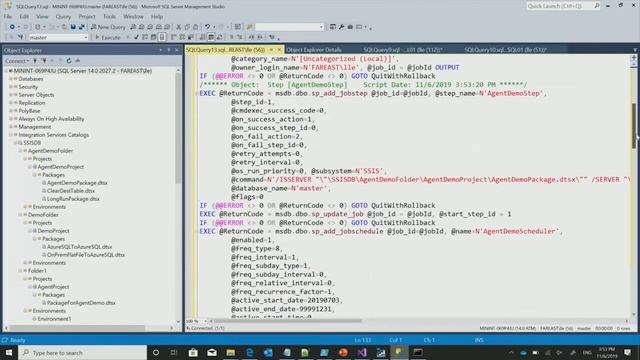Collapse the Integration Services Catalogs node
This screenshot has height=360, width=640.
pos(11,135)
